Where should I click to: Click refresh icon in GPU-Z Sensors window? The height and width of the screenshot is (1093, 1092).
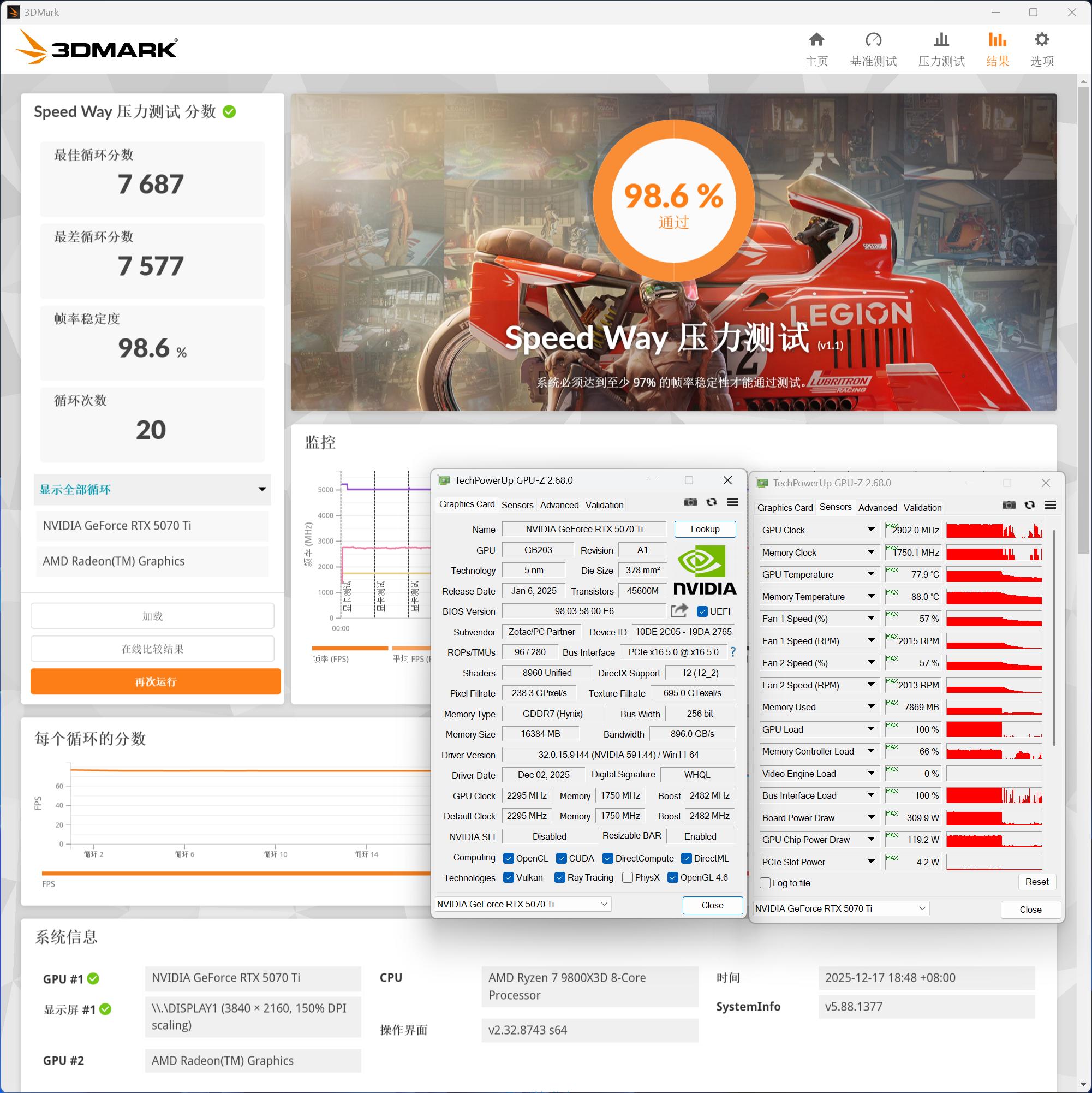(1029, 505)
